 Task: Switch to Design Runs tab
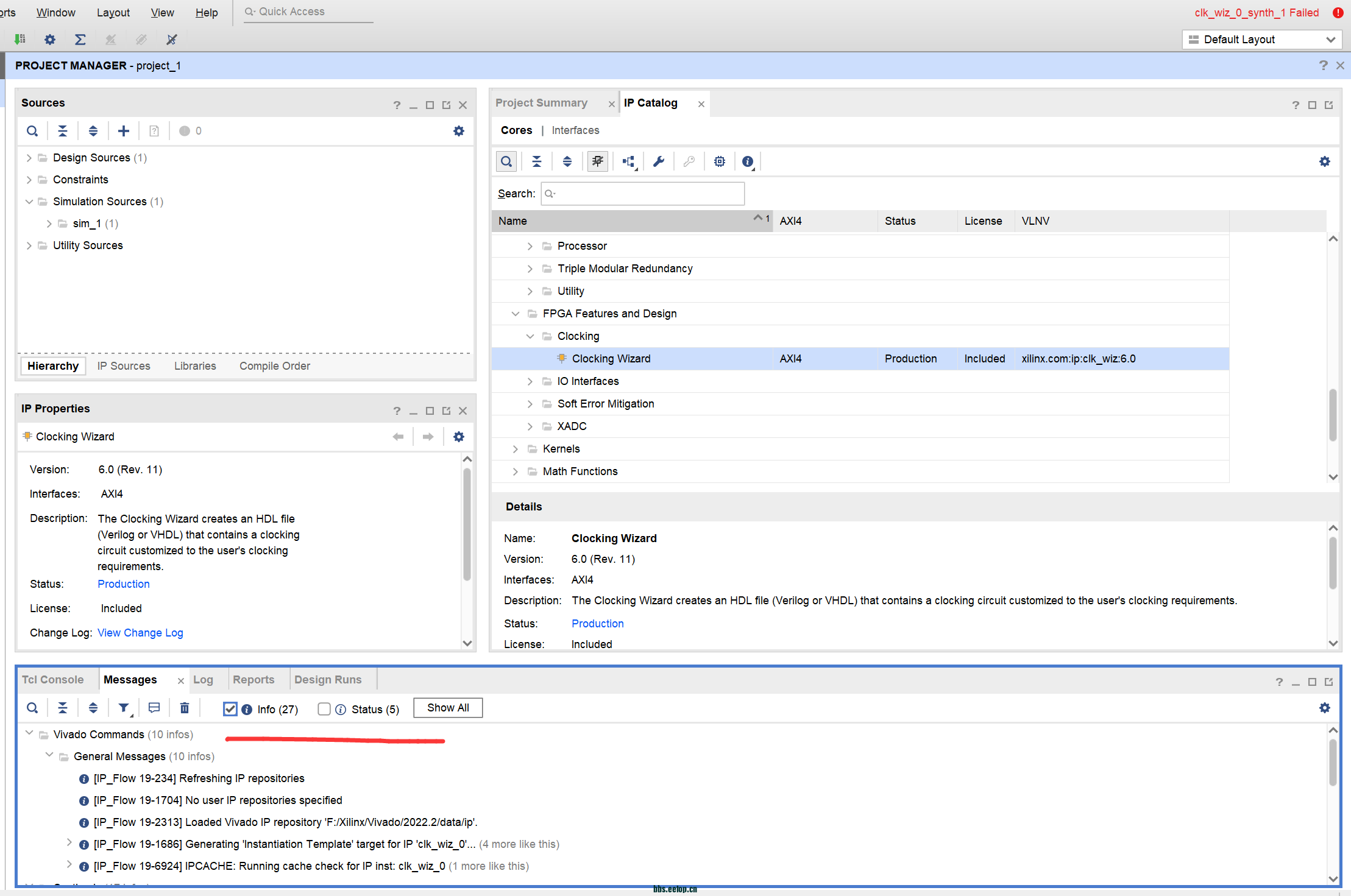[x=328, y=680]
